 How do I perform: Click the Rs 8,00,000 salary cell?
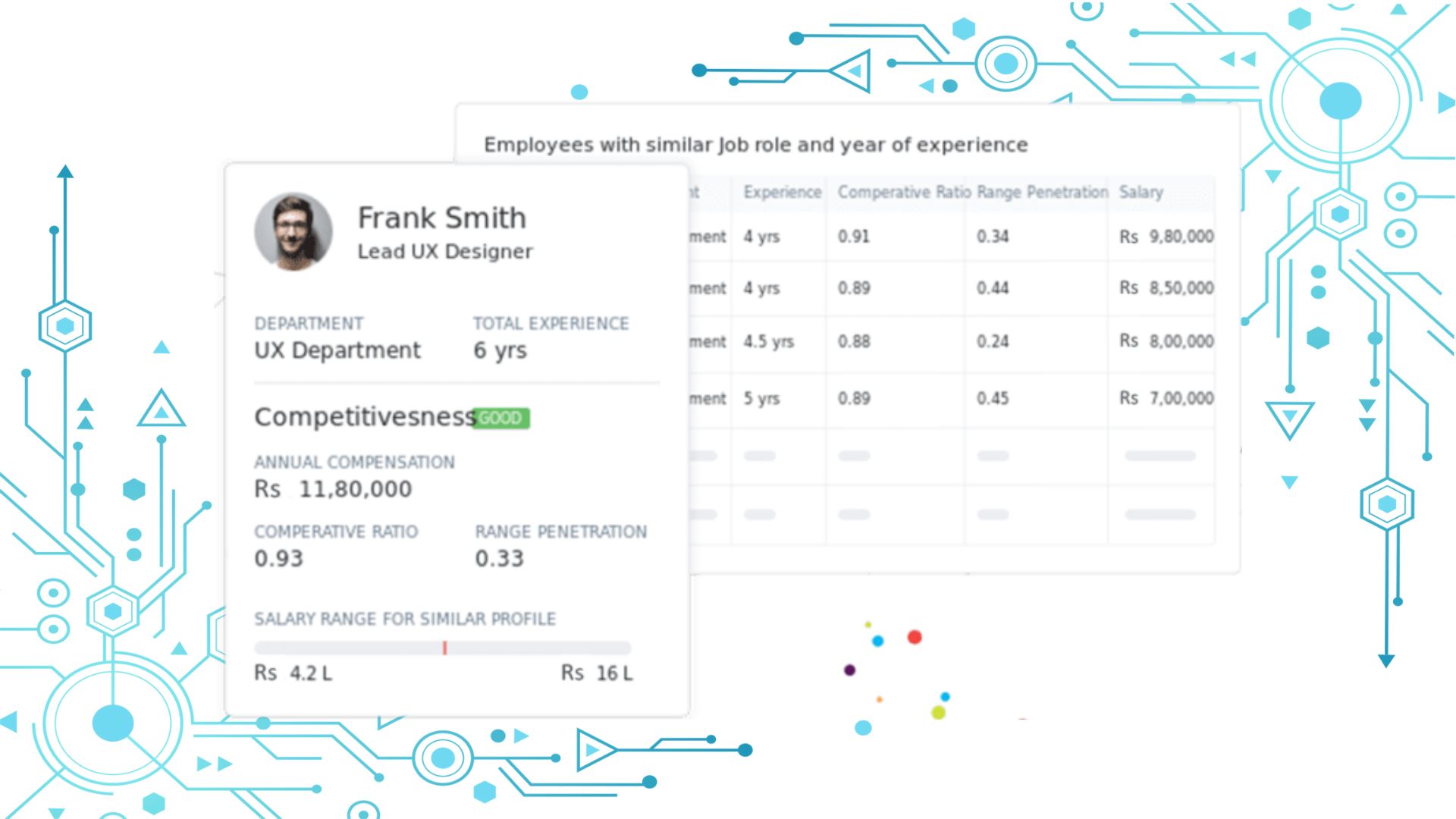[1166, 341]
